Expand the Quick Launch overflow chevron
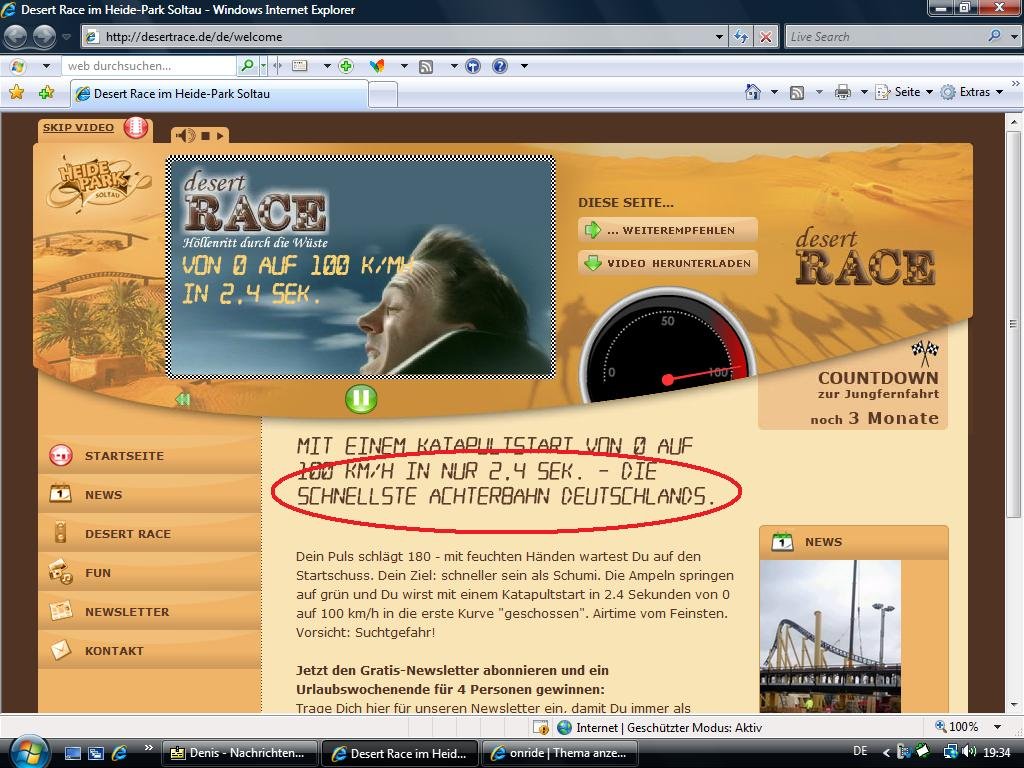The height and width of the screenshot is (768, 1024). coord(149,748)
